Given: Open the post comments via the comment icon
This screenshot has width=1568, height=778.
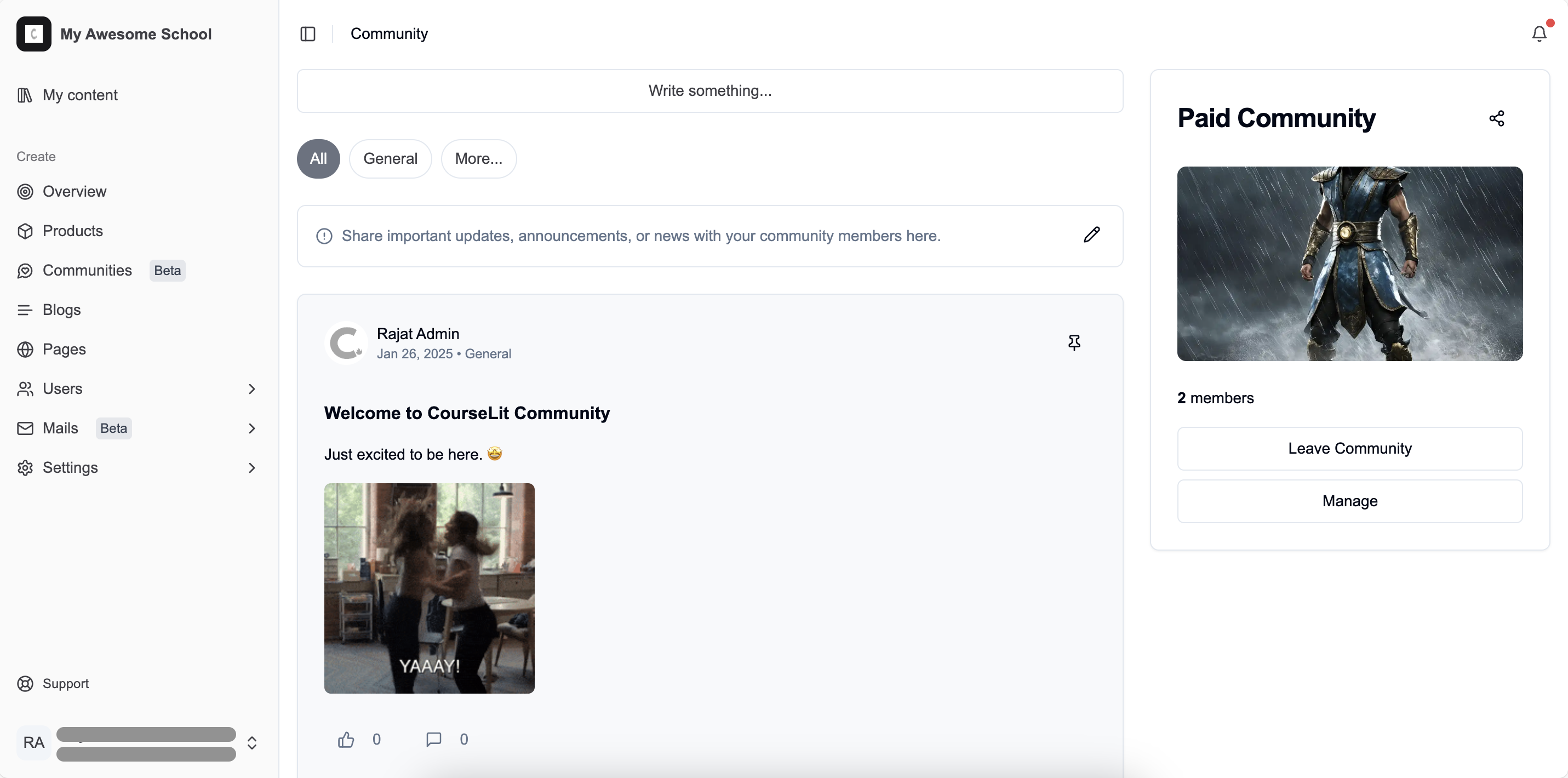Looking at the screenshot, I should pos(433,739).
